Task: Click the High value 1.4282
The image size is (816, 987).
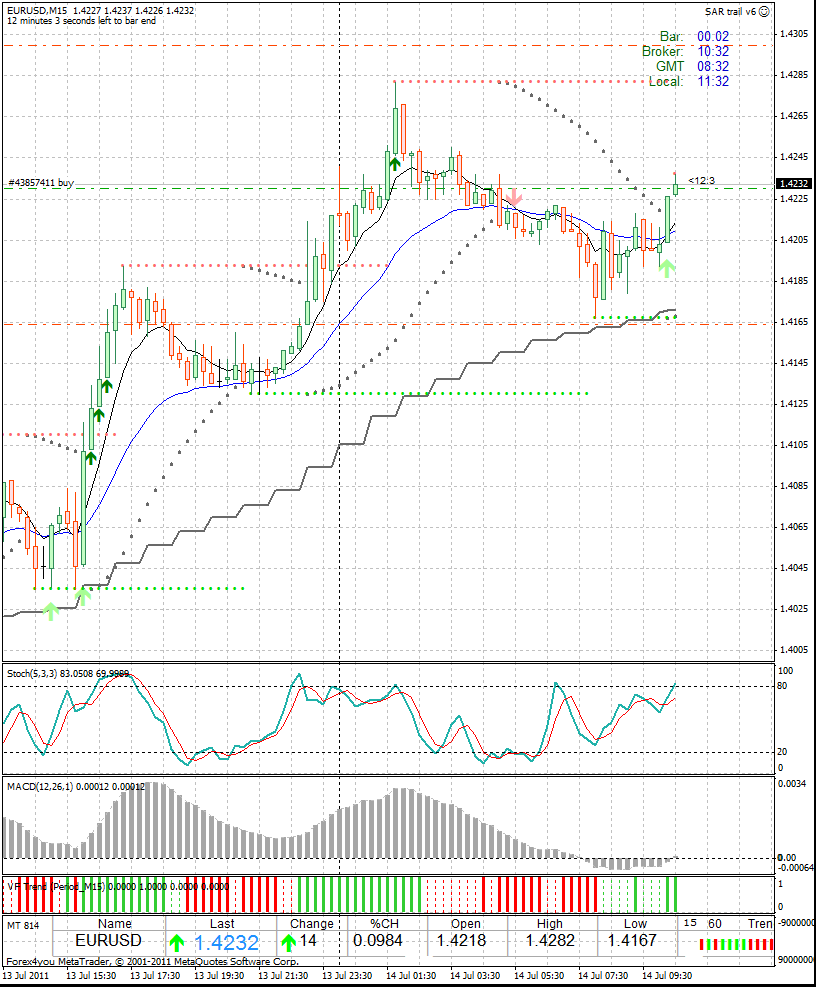Action: point(550,940)
